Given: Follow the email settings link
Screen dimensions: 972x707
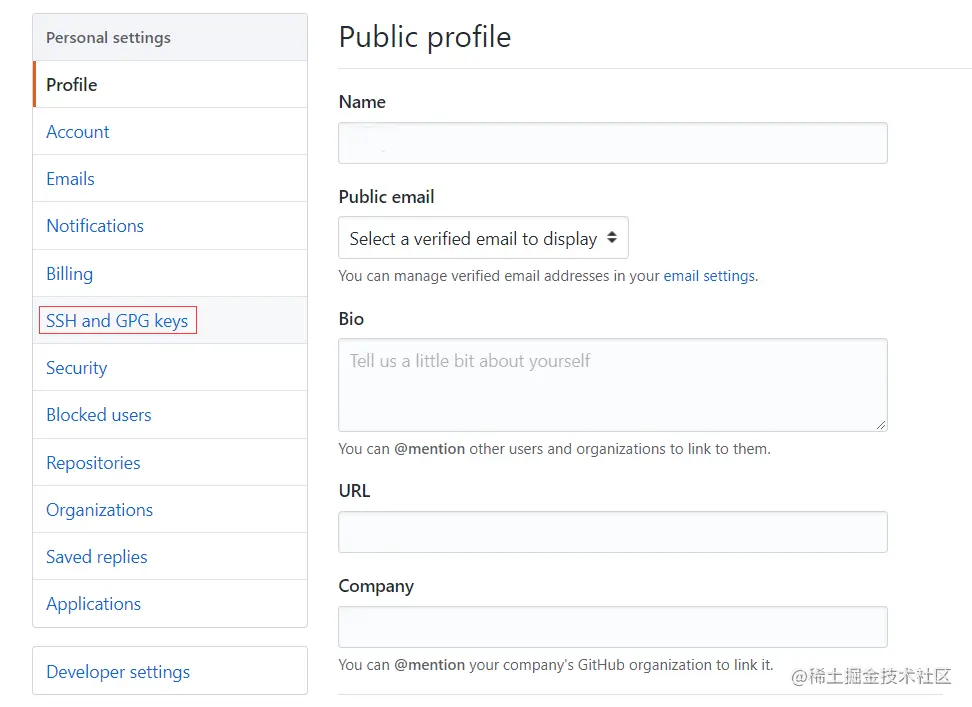Looking at the screenshot, I should point(709,276).
